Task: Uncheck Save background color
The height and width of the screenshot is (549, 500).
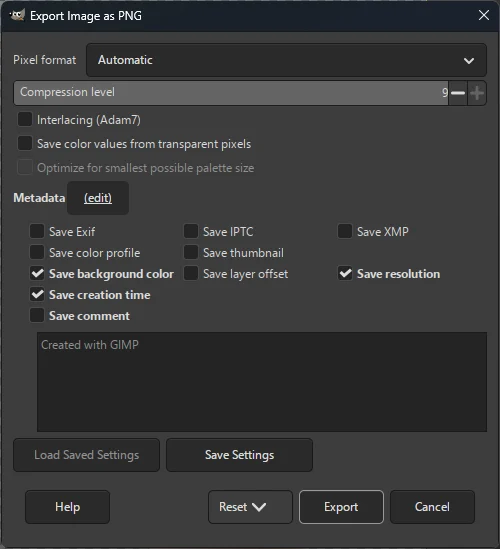Action: point(37,273)
